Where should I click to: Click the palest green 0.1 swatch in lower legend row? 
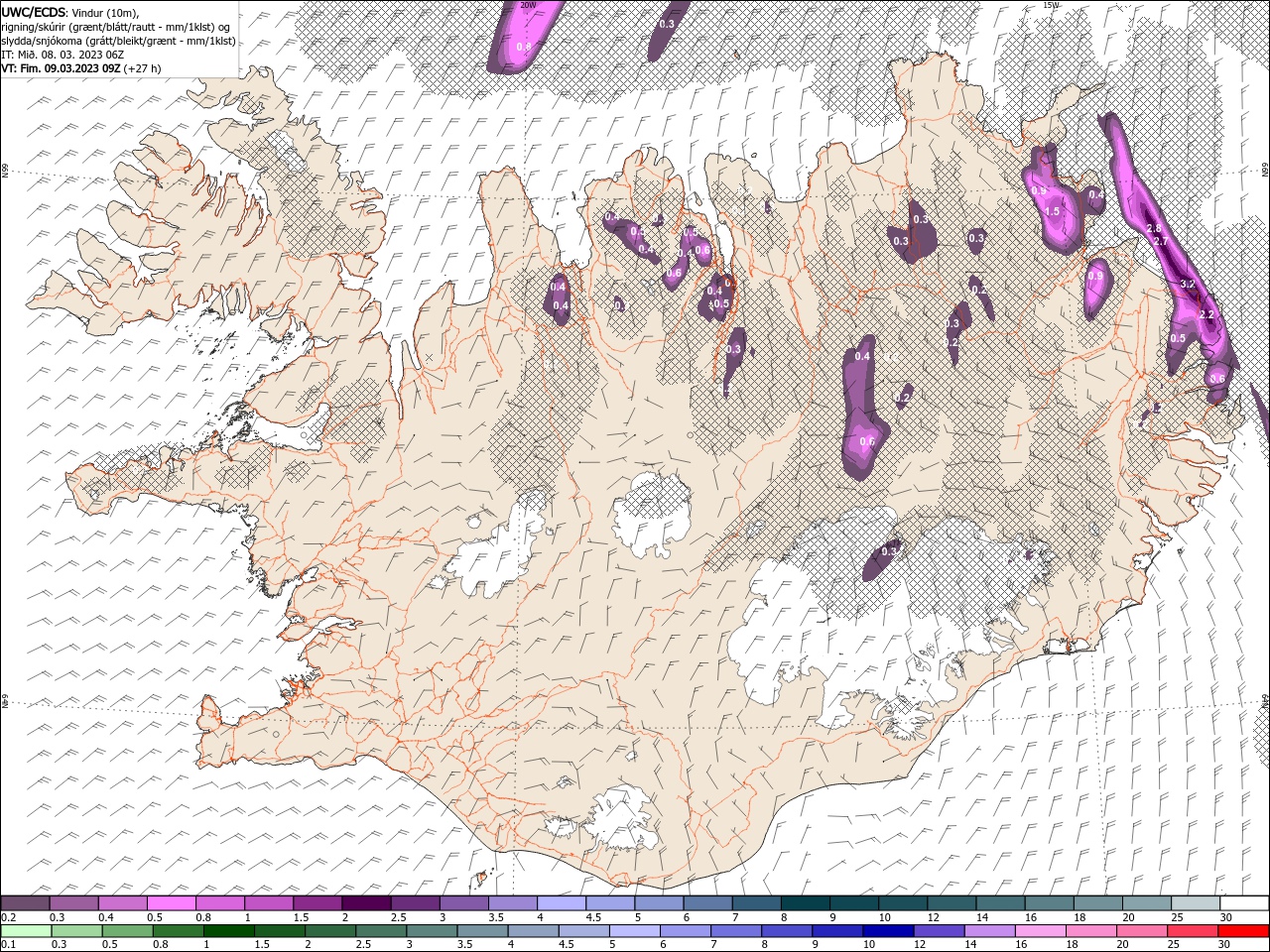(26, 930)
